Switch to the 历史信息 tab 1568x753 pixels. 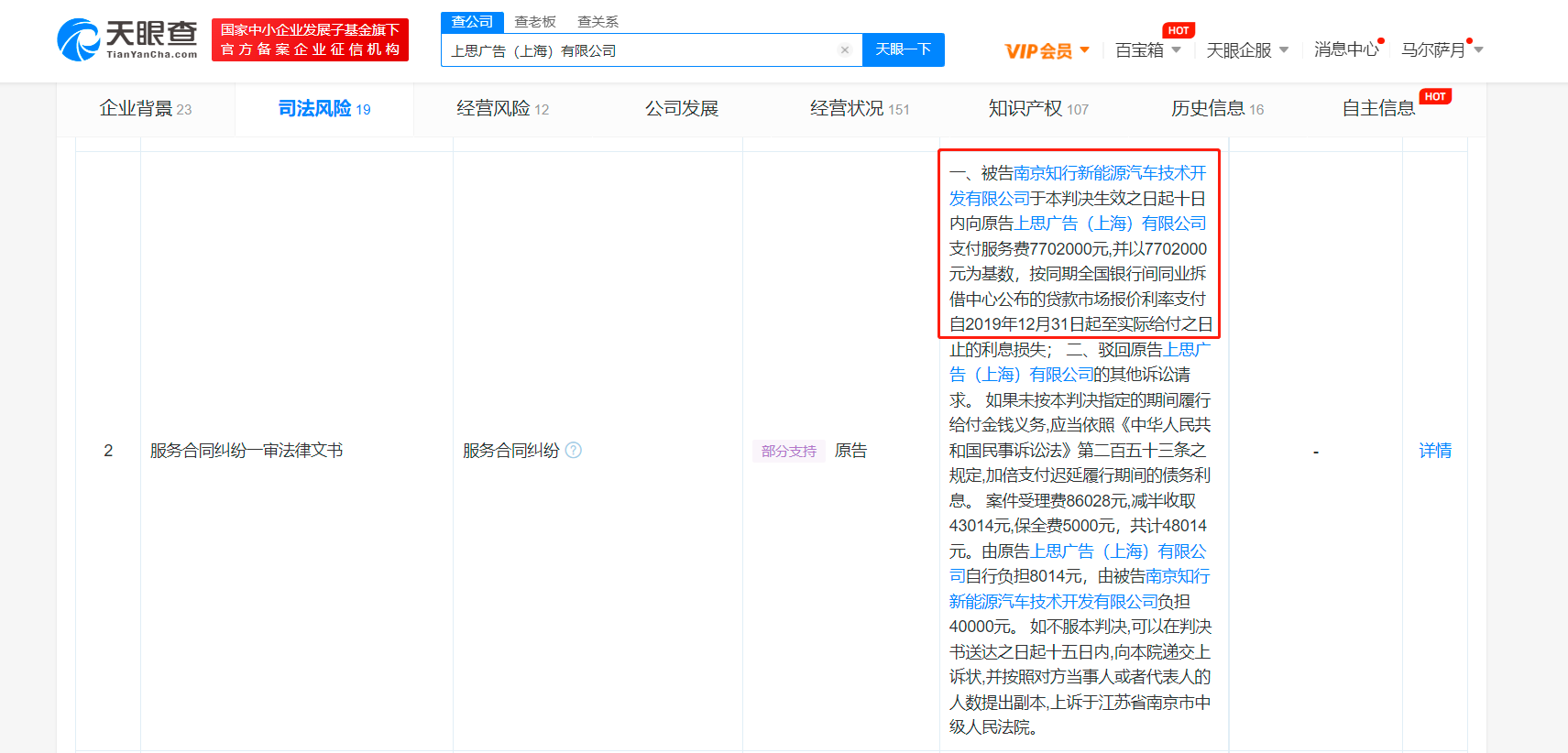tap(1217, 109)
